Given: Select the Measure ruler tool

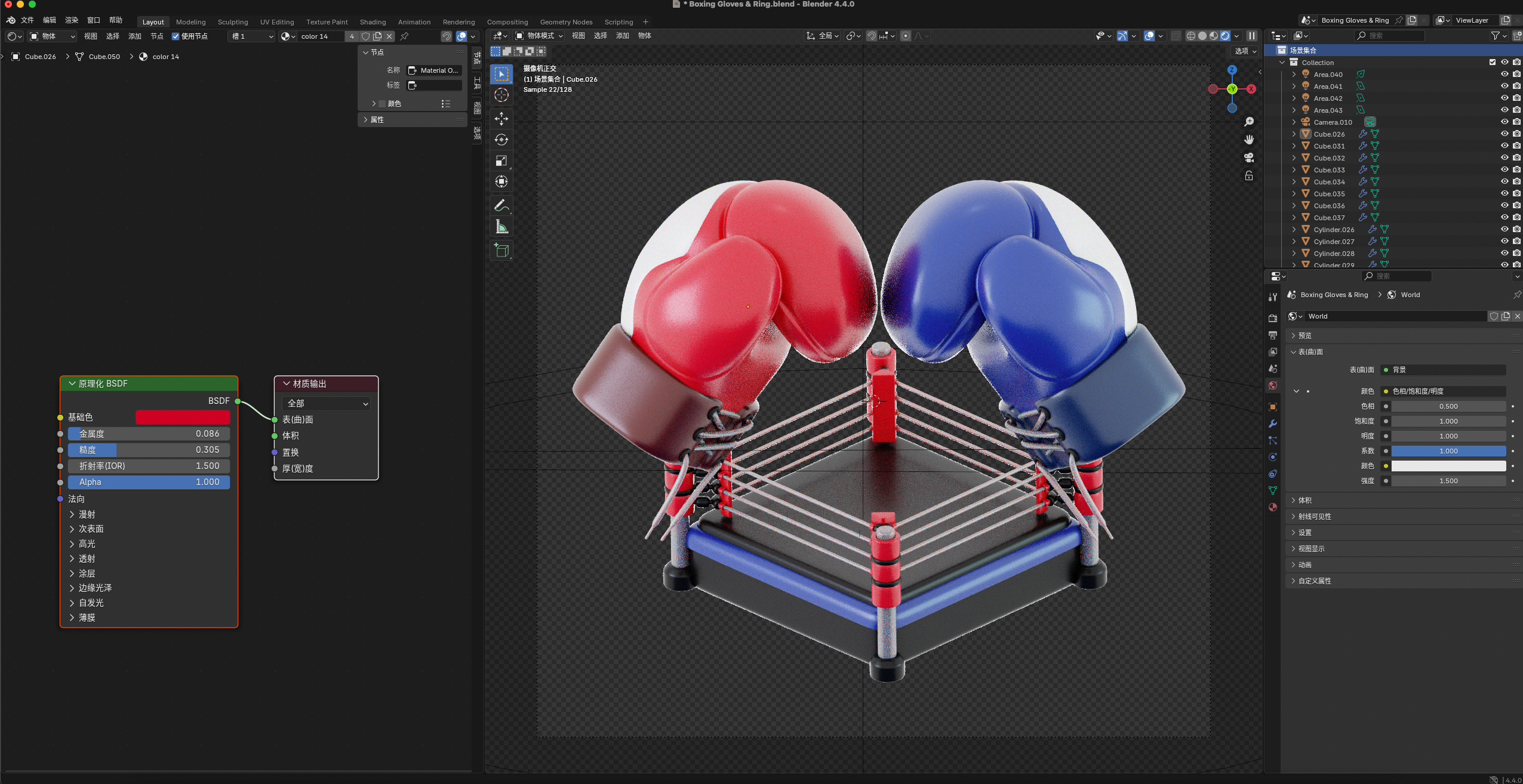Looking at the screenshot, I should (x=501, y=227).
